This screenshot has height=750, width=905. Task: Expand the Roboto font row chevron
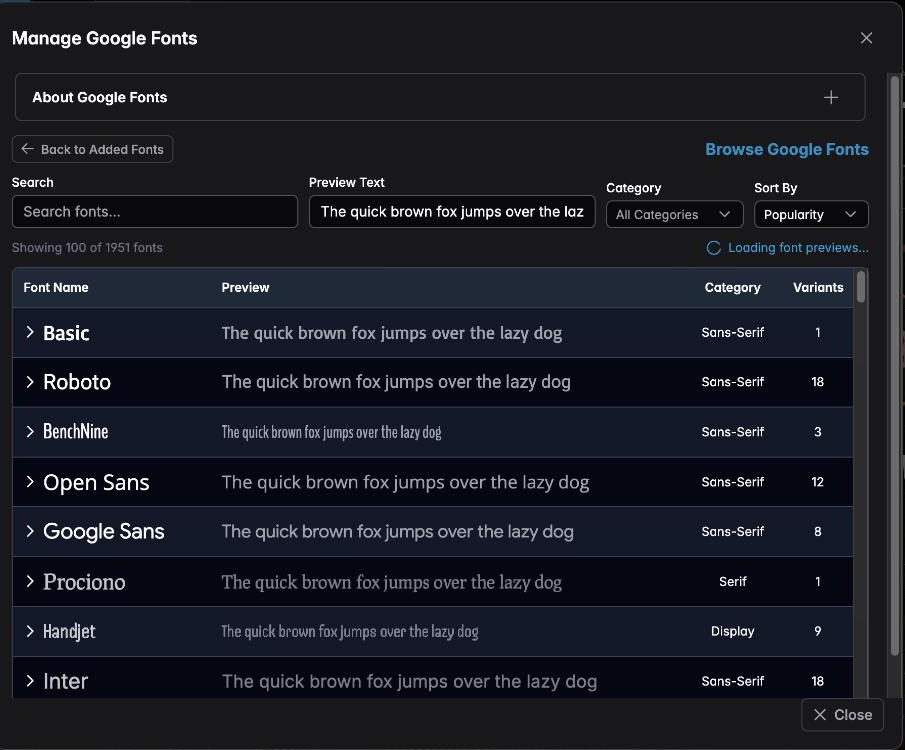click(30, 382)
